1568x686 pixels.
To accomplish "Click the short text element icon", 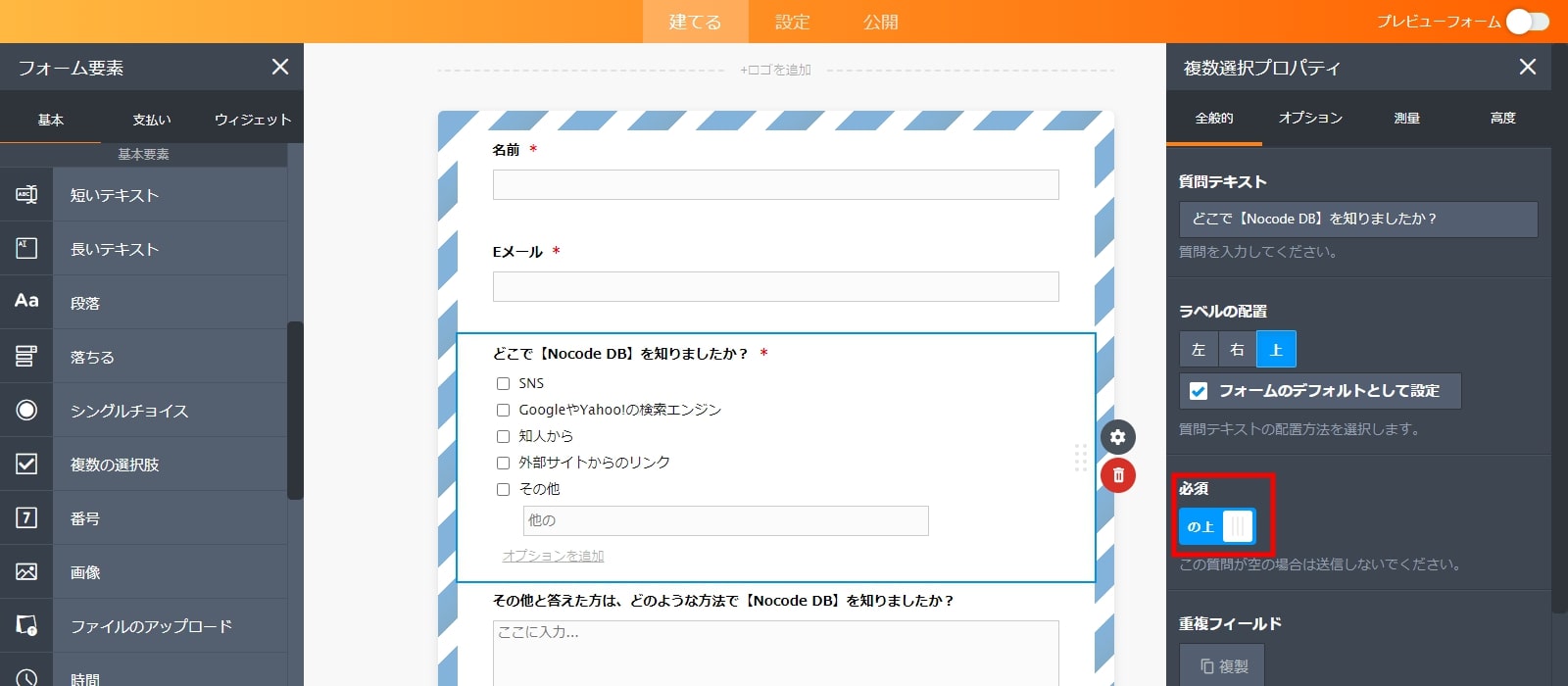I will coord(26,195).
